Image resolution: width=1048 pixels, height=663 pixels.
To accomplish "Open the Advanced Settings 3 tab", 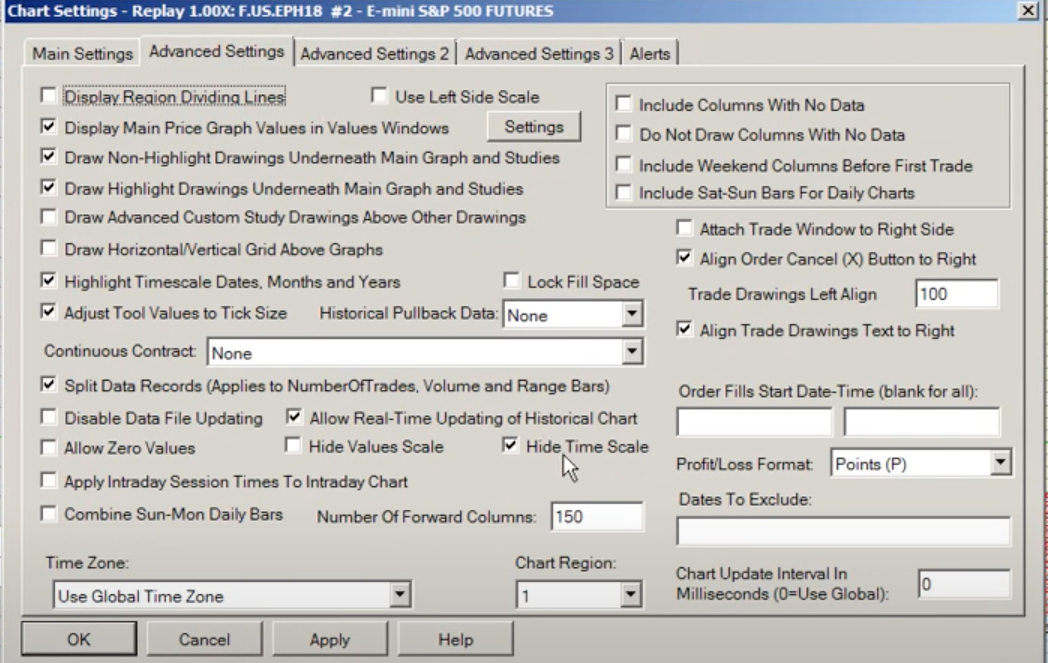I will coord(539,53).
